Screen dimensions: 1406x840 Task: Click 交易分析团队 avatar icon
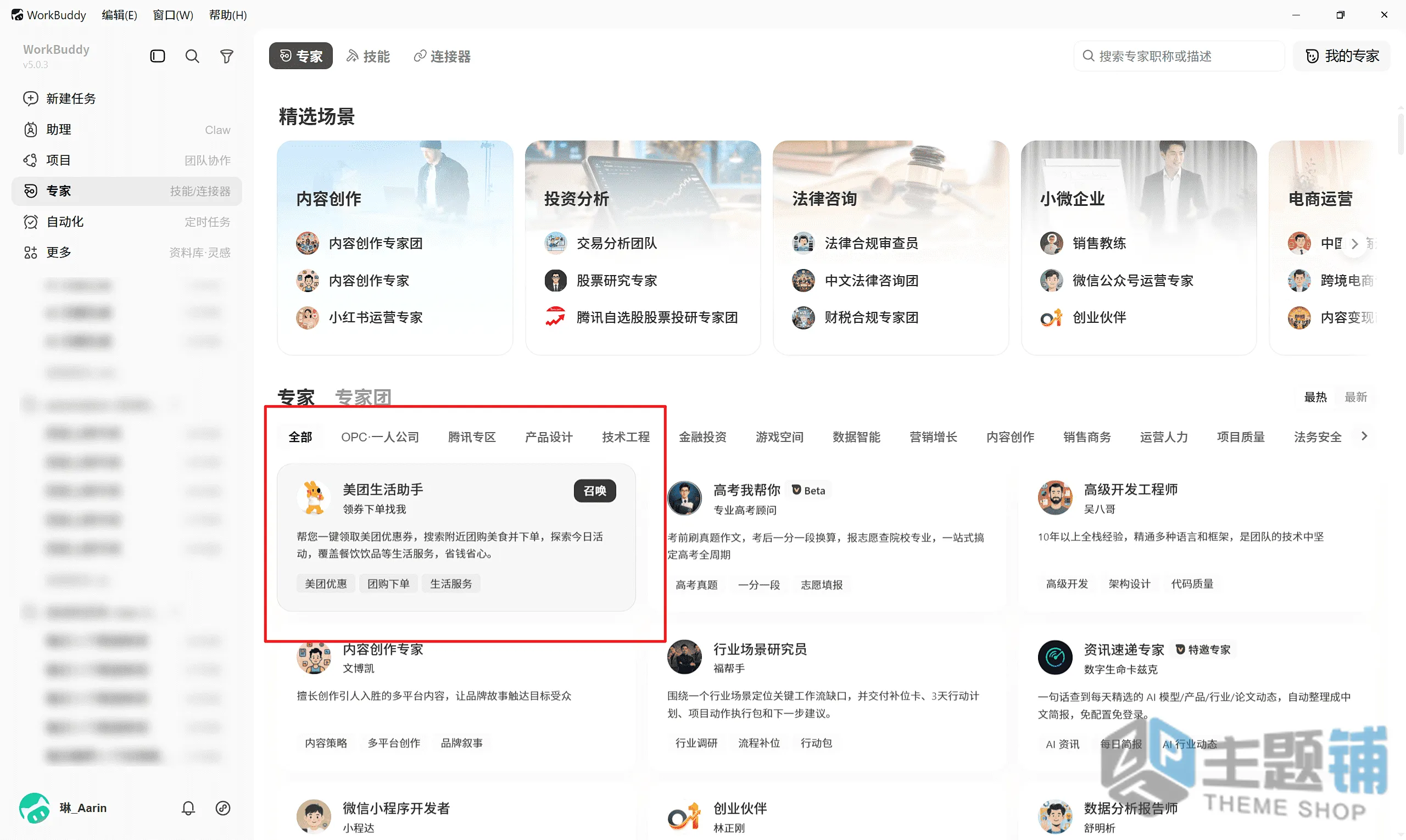555,243
